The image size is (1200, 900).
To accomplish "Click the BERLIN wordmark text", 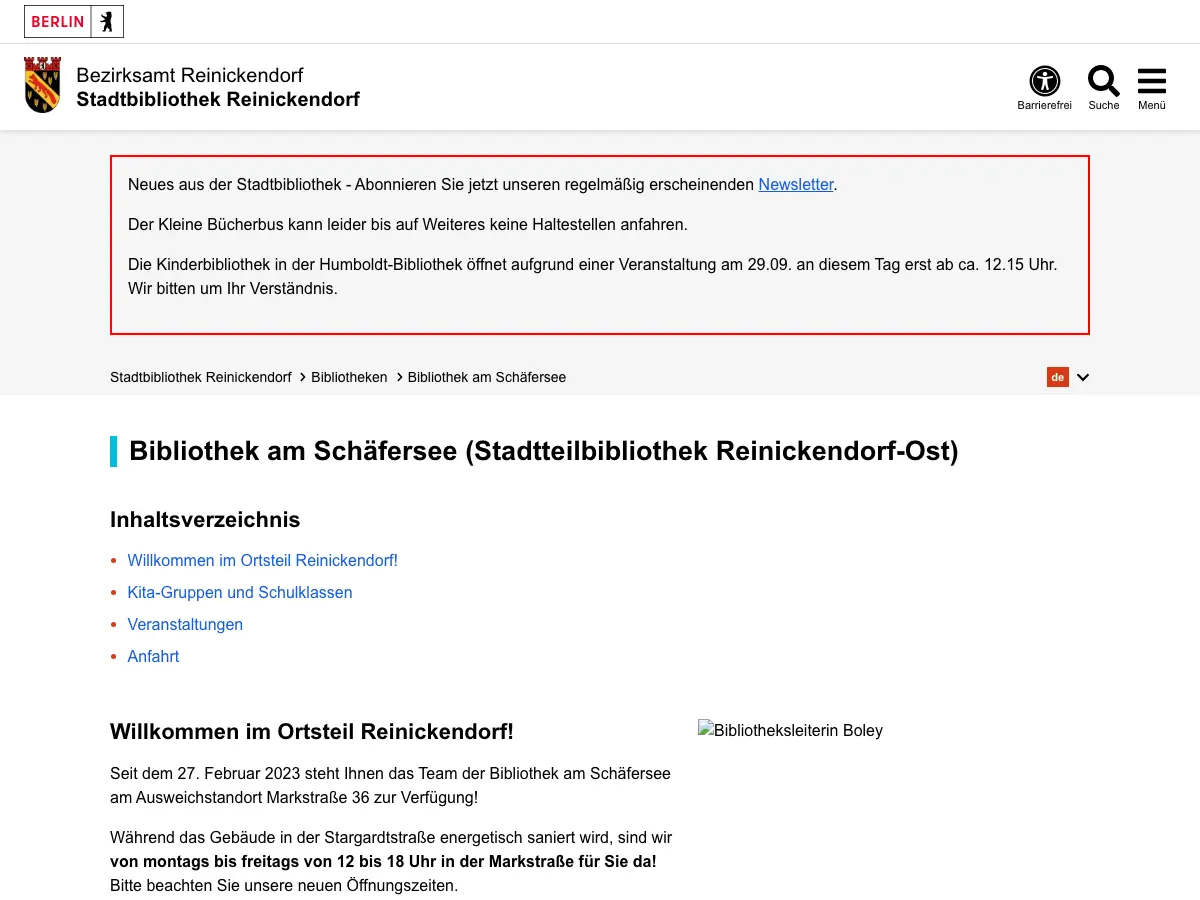I will coord(58,21).
